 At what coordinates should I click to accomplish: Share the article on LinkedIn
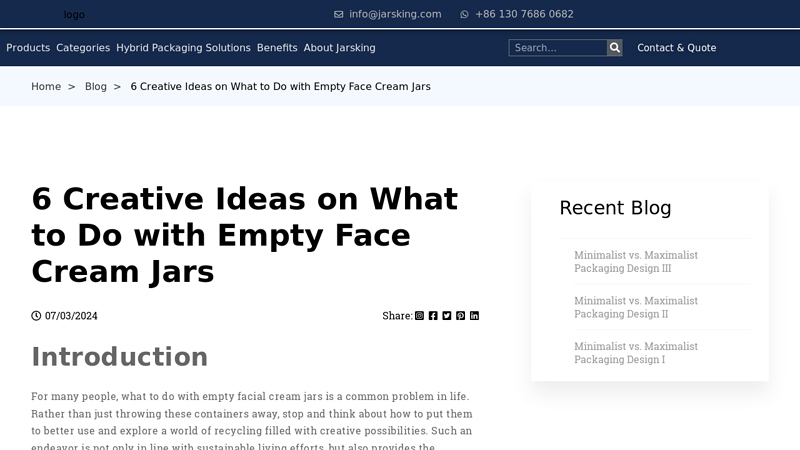pos(474,316)
